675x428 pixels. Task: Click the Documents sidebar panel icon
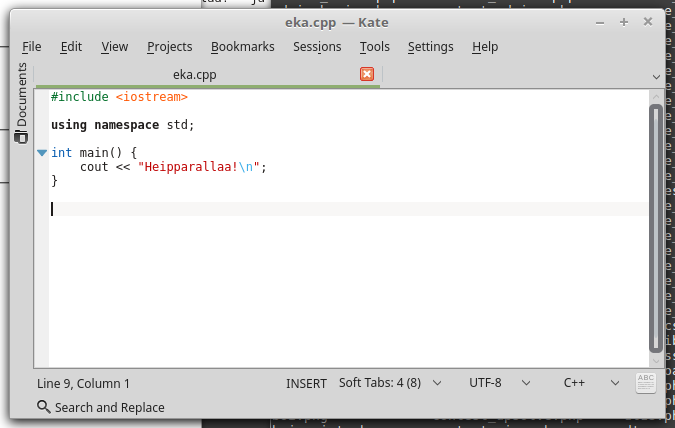[21, 102]
